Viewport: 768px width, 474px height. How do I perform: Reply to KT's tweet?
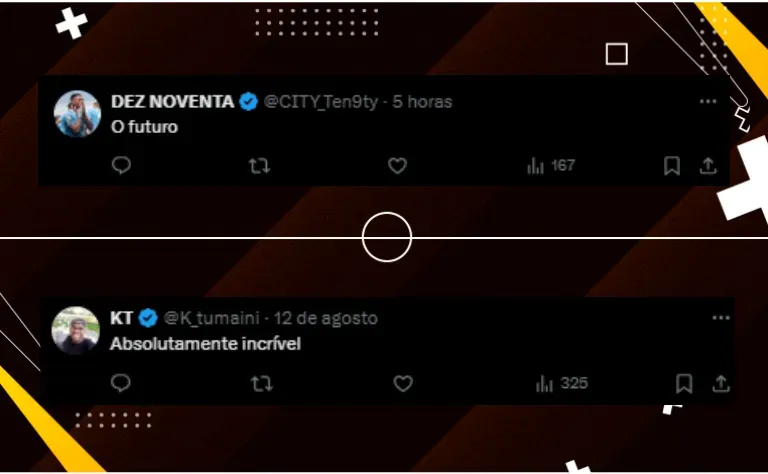(120, 383)
